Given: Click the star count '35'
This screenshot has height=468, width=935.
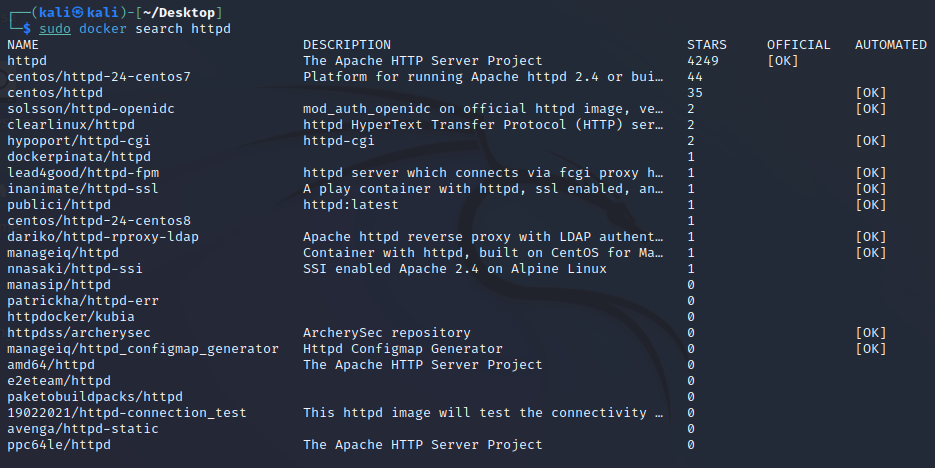Looking at the screenshot, I should [695, 93].
